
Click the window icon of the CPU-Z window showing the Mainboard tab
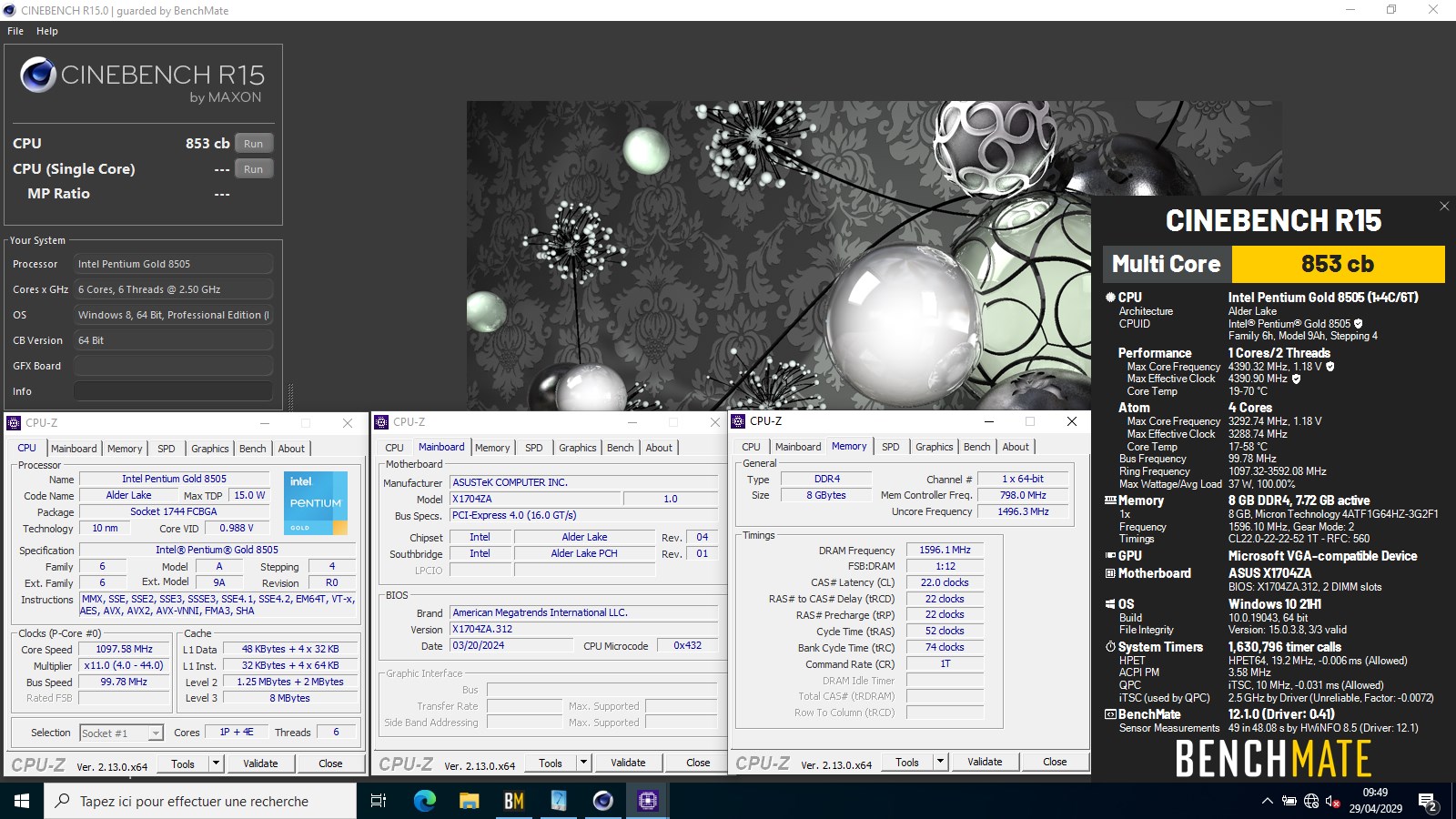[381, 422]
